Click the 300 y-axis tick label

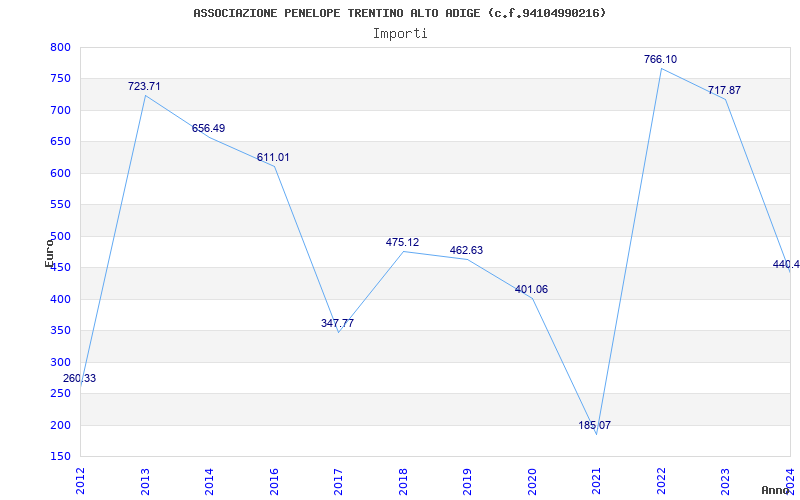click(60, 362)
